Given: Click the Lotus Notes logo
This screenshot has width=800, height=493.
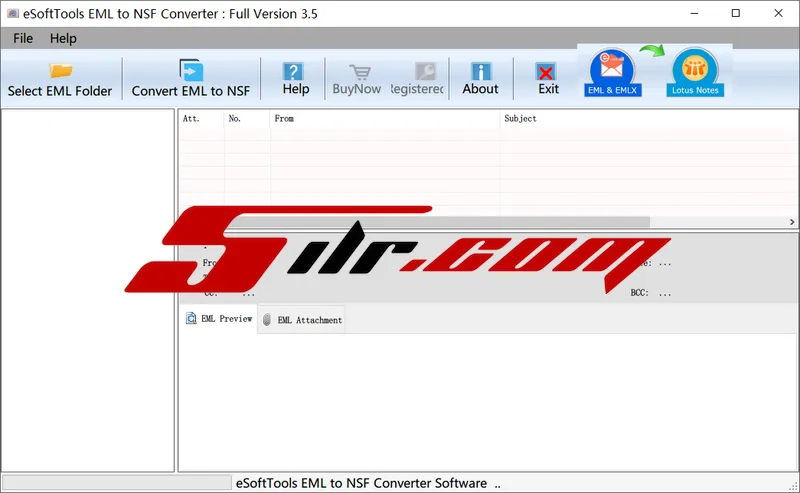Looking at the screenshot, I should [695, 72].
